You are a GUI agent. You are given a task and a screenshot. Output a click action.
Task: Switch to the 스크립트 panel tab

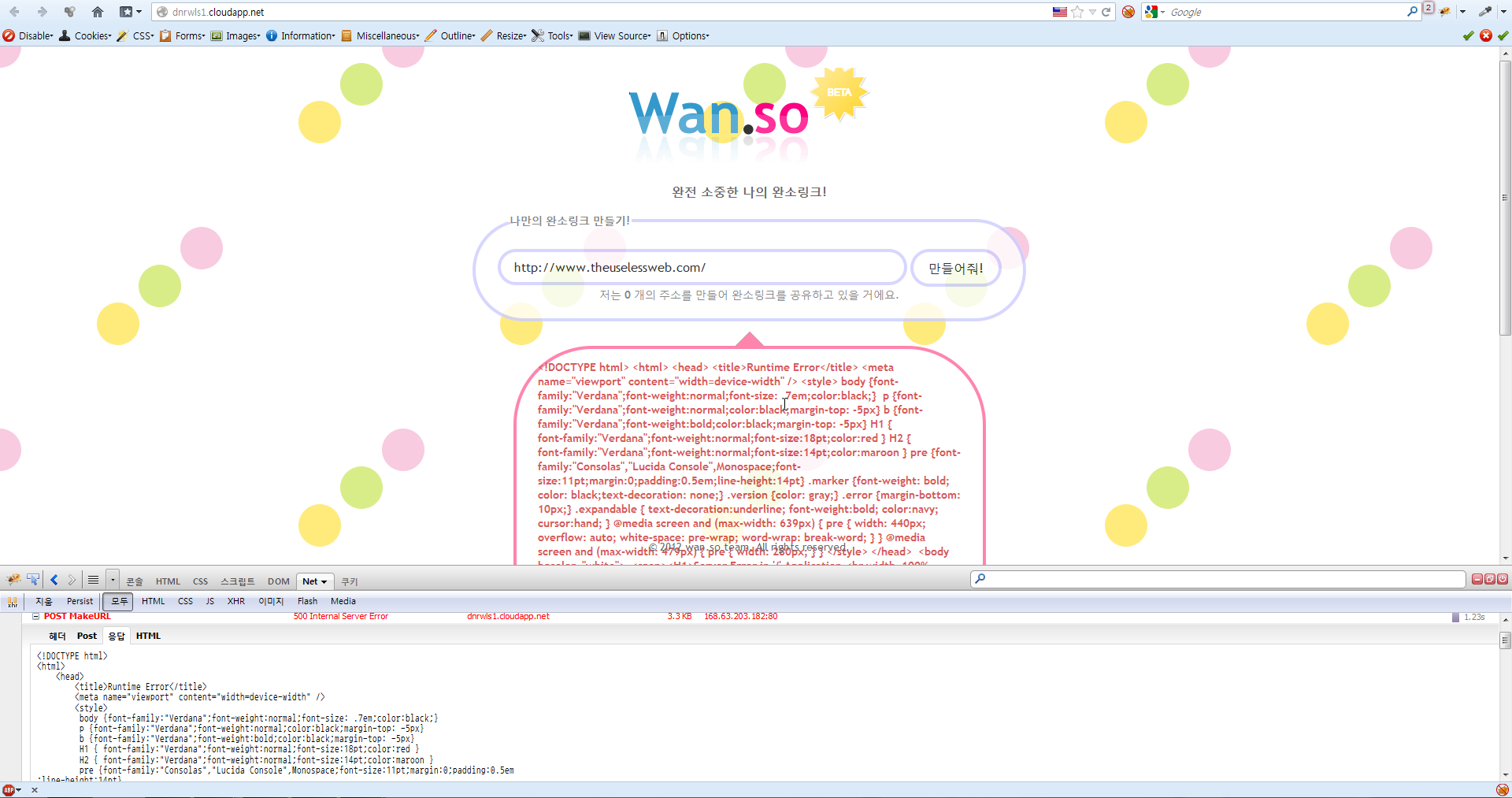(238, 581)
